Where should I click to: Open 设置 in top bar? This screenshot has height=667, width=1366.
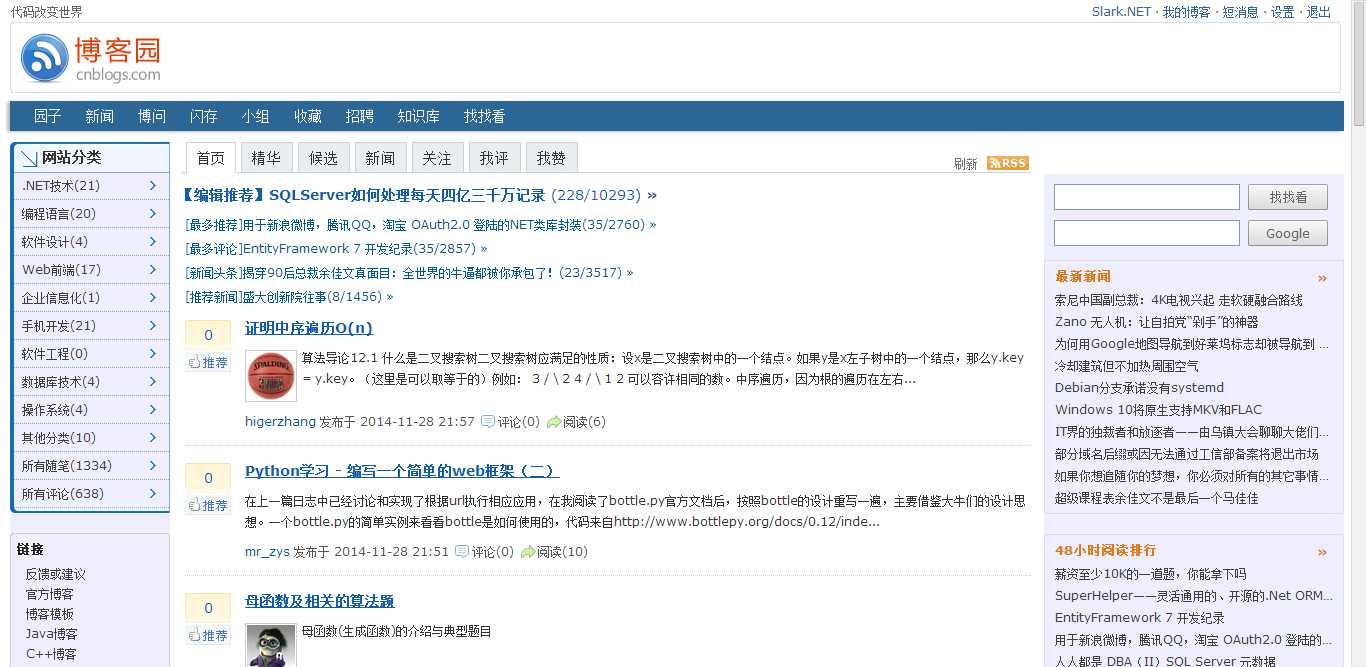(1283, 12)
